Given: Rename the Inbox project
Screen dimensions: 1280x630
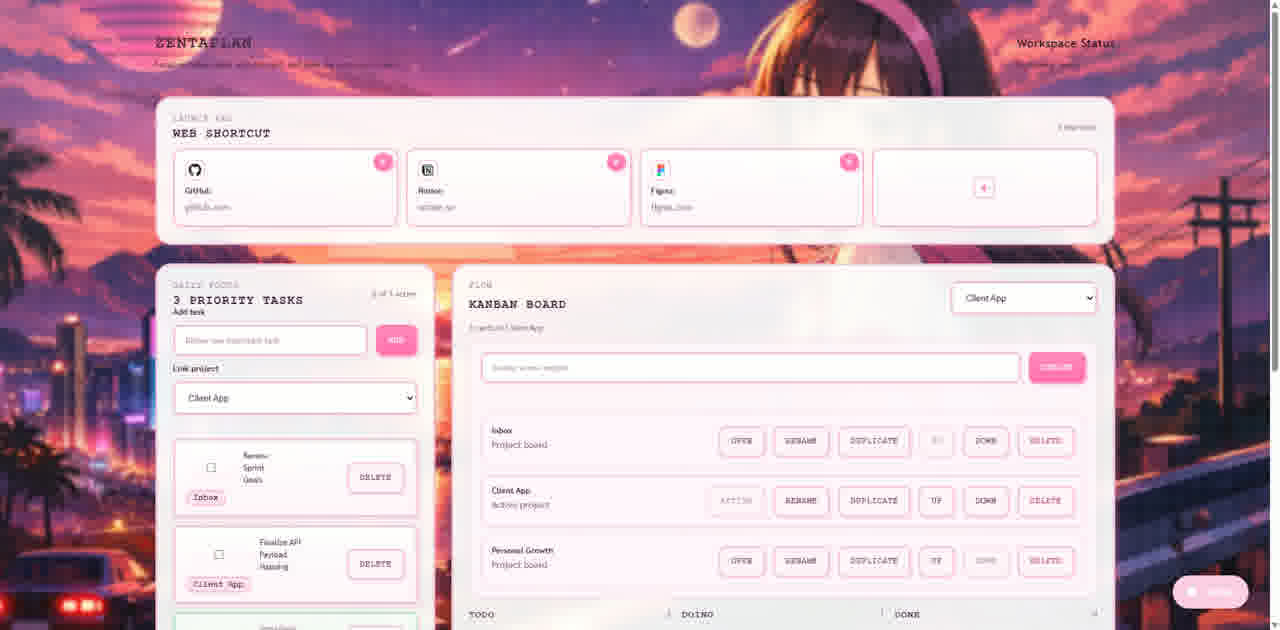Looking at the screenshot, I should 801,441.
